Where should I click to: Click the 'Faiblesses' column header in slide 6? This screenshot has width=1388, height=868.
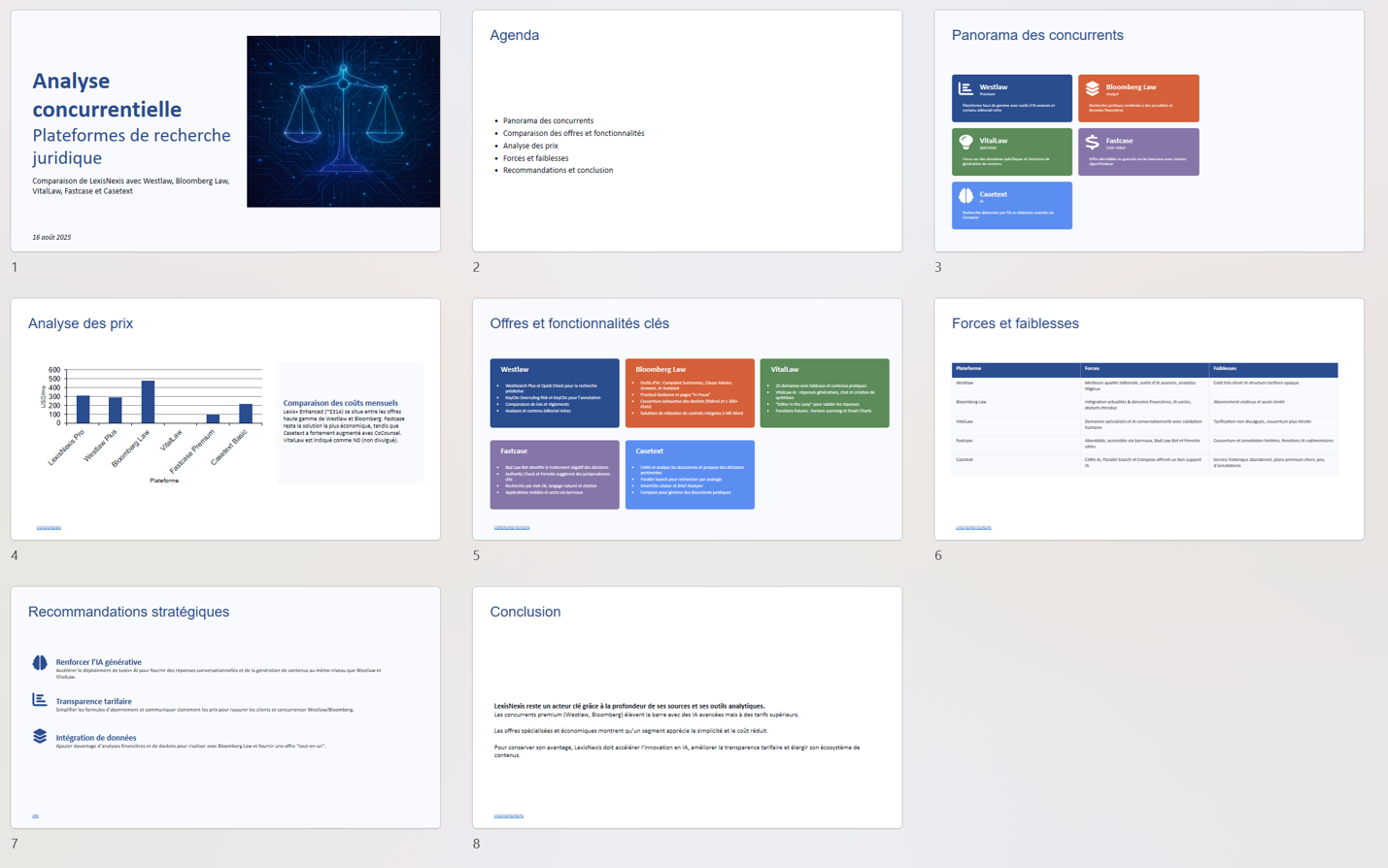point(1225,369)
